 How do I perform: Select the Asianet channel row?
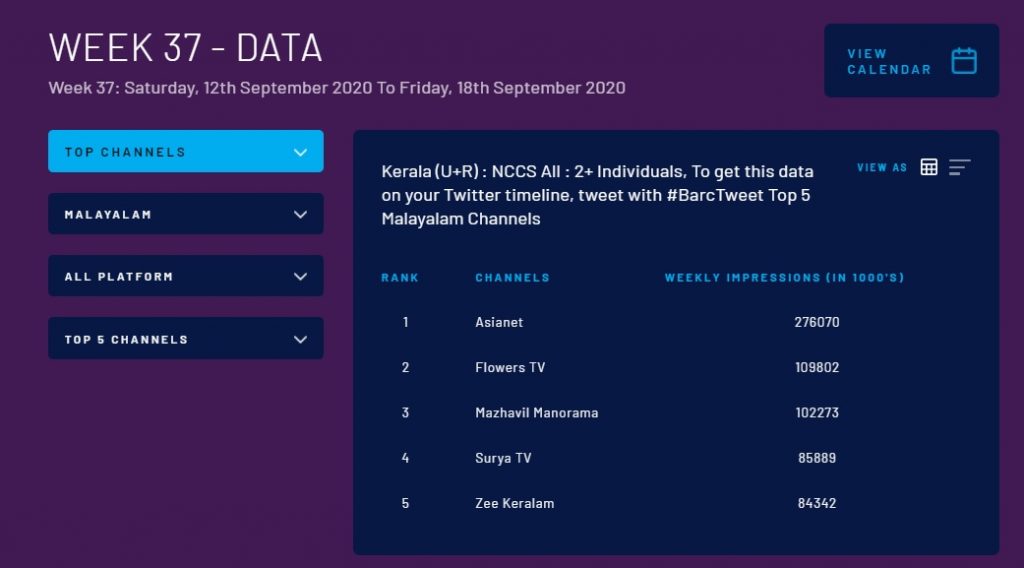[x=499, y=322]
